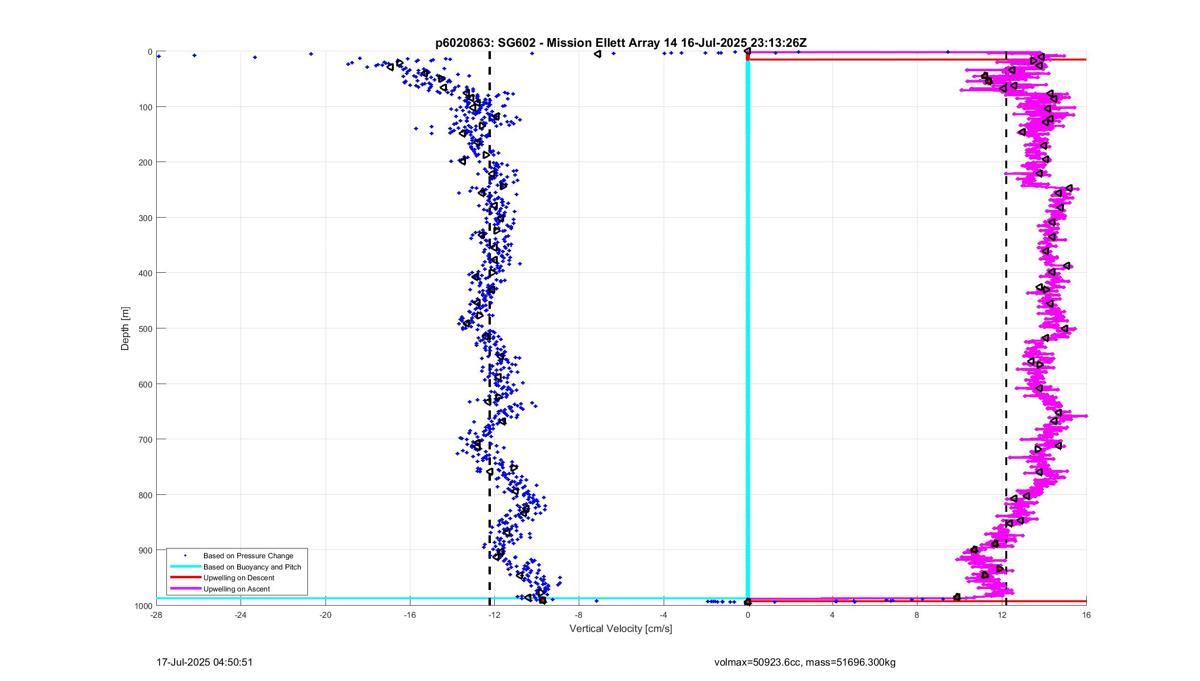Click the velocity axis tick "-8"

pyautogui.click(x=579, y=615)
